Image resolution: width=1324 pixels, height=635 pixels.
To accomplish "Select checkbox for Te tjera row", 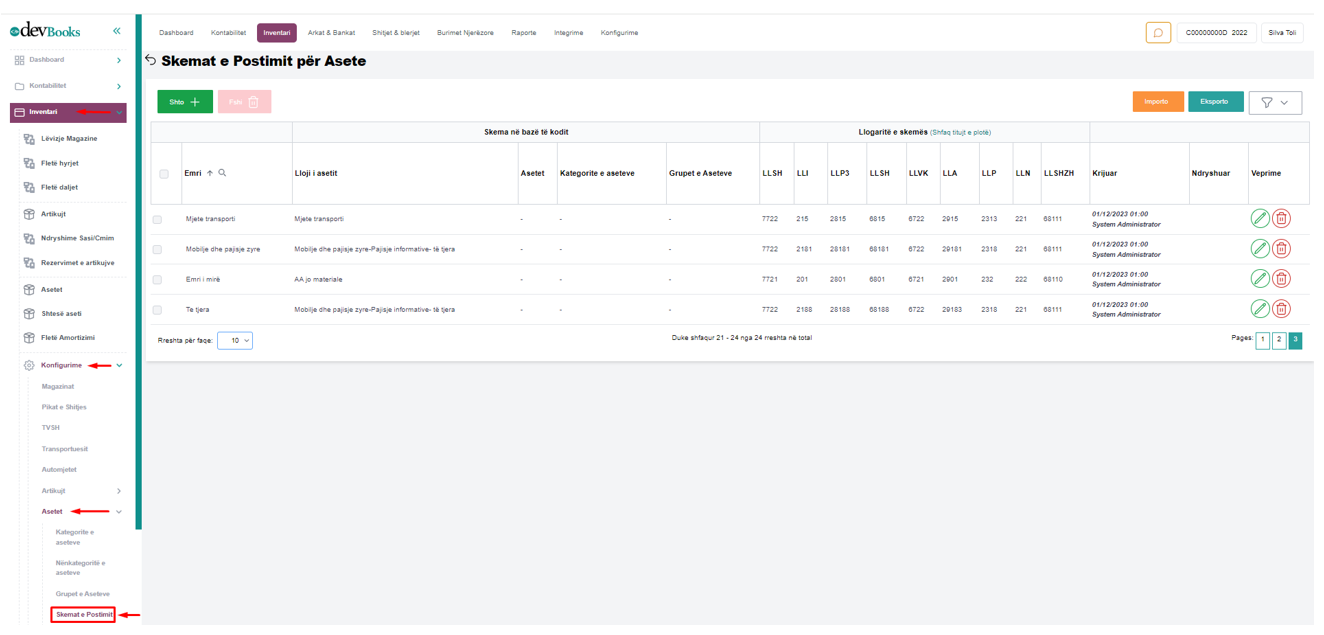I will [x=157, y=310].
